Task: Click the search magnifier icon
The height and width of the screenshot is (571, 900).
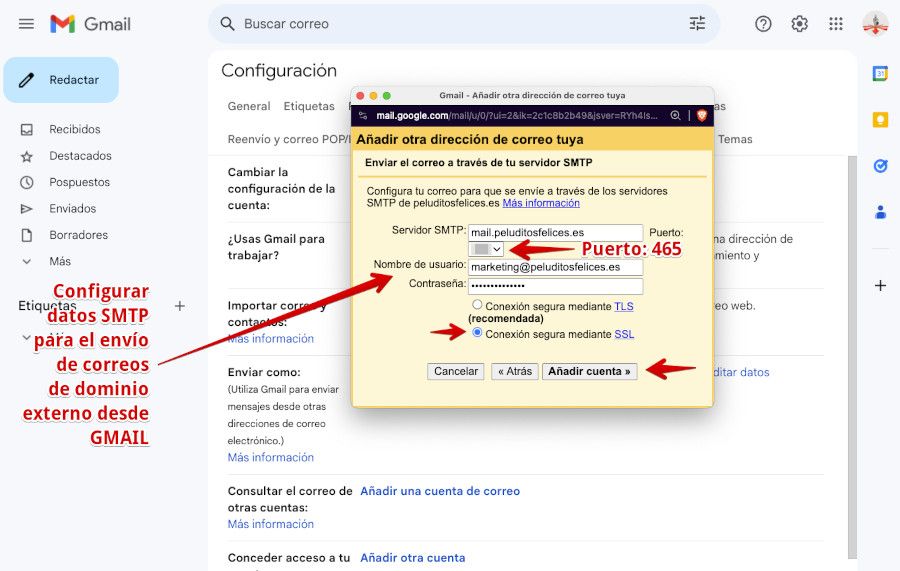Action: 227,24
